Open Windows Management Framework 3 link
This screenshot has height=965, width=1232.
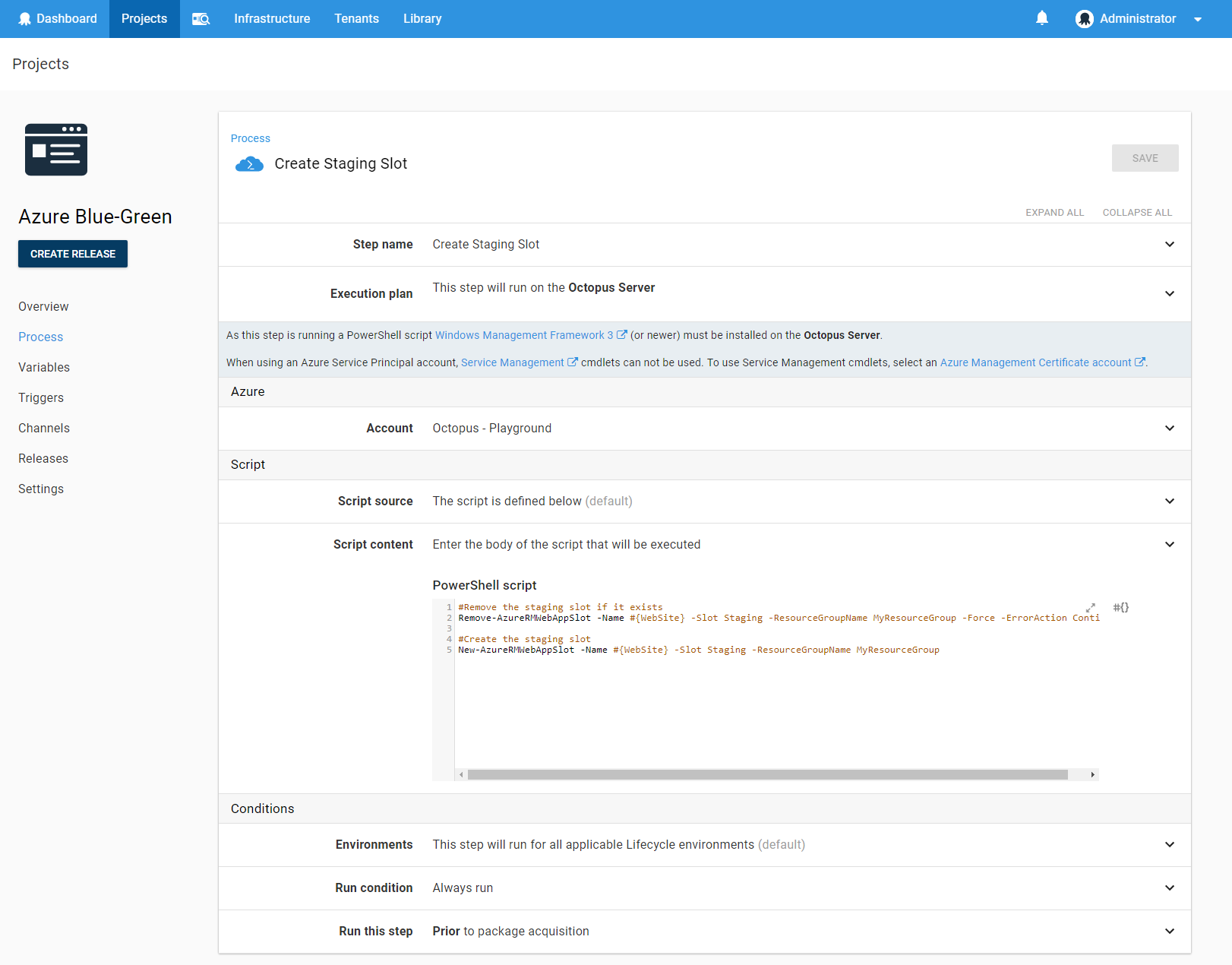click(x=524, y=335)
